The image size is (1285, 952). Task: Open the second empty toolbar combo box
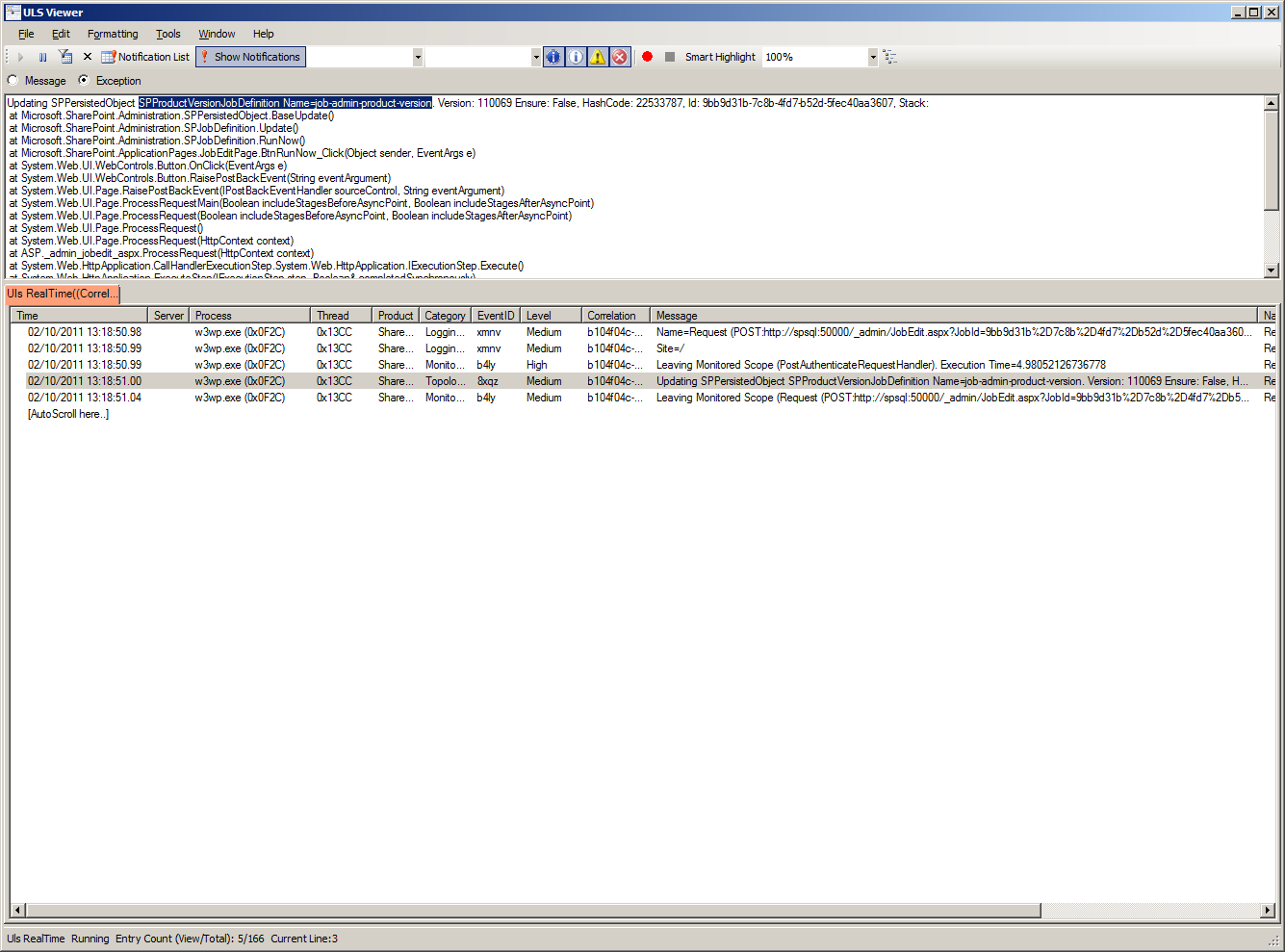pyautogui.click(x=536, y=58)
